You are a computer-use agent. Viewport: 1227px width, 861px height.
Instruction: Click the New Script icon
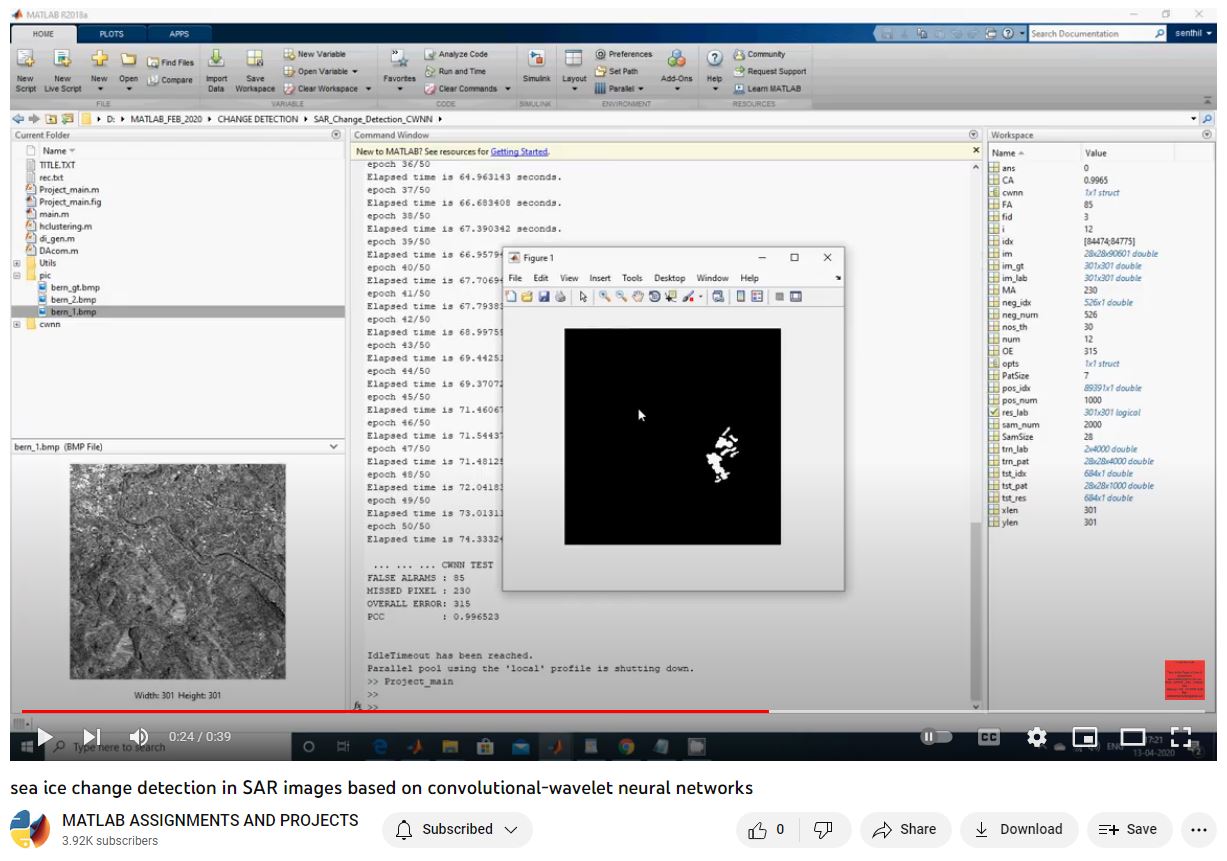[25, 60]
